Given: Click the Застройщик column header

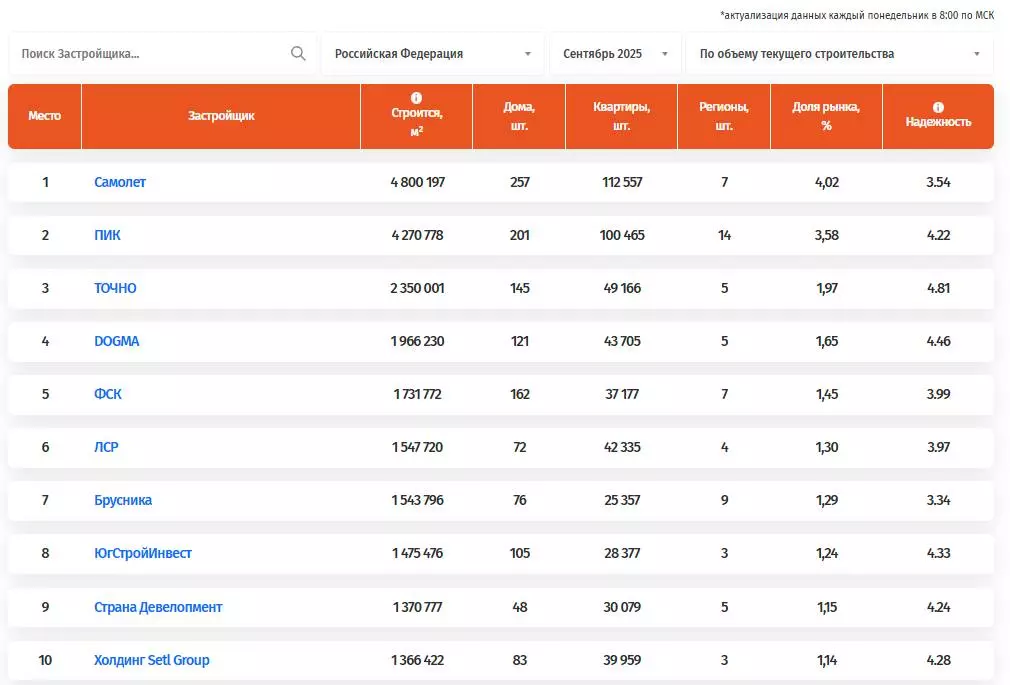Looking at the screenshot, I should click(x=221, y=116).
